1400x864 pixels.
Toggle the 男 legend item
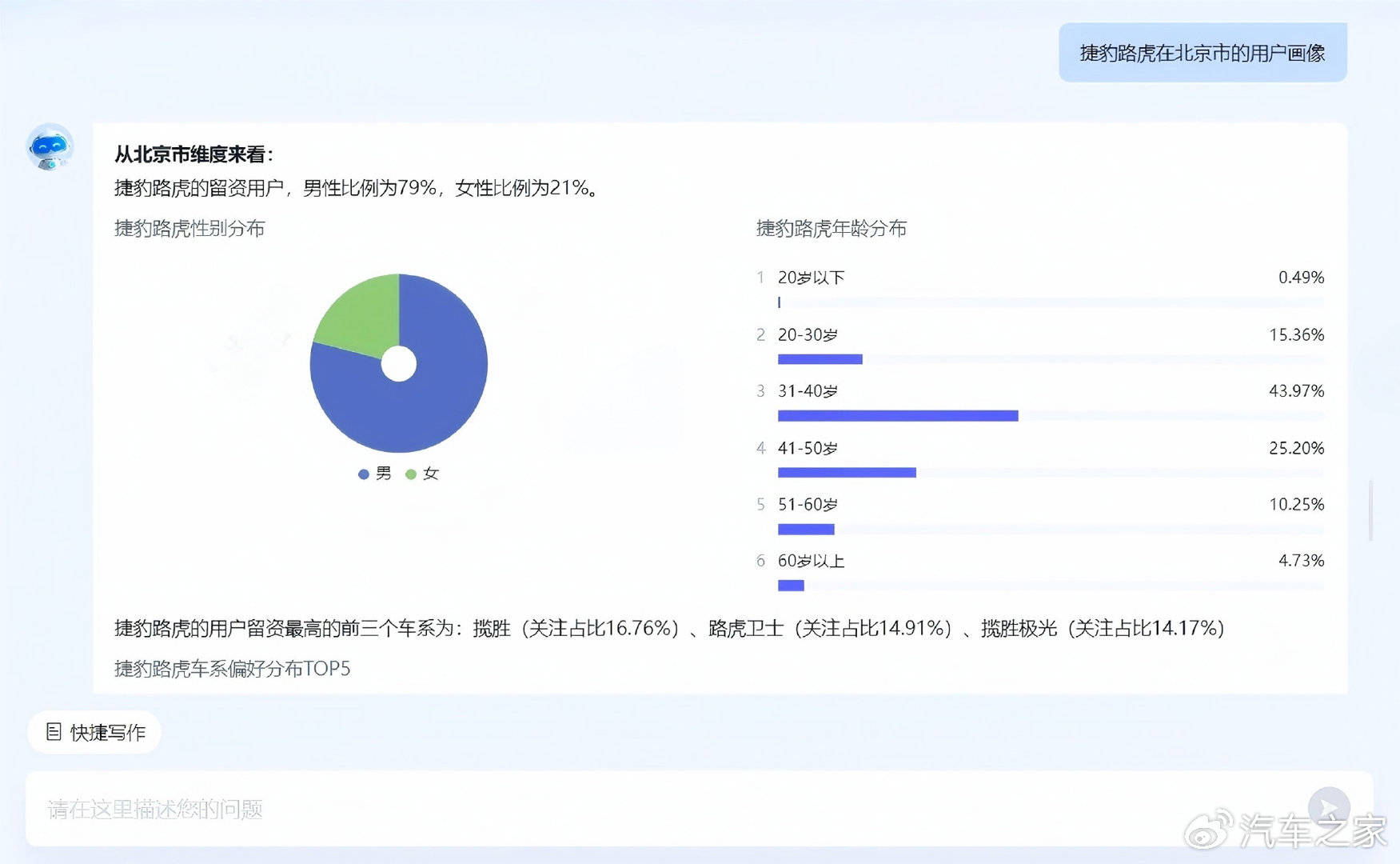(375, 474)
